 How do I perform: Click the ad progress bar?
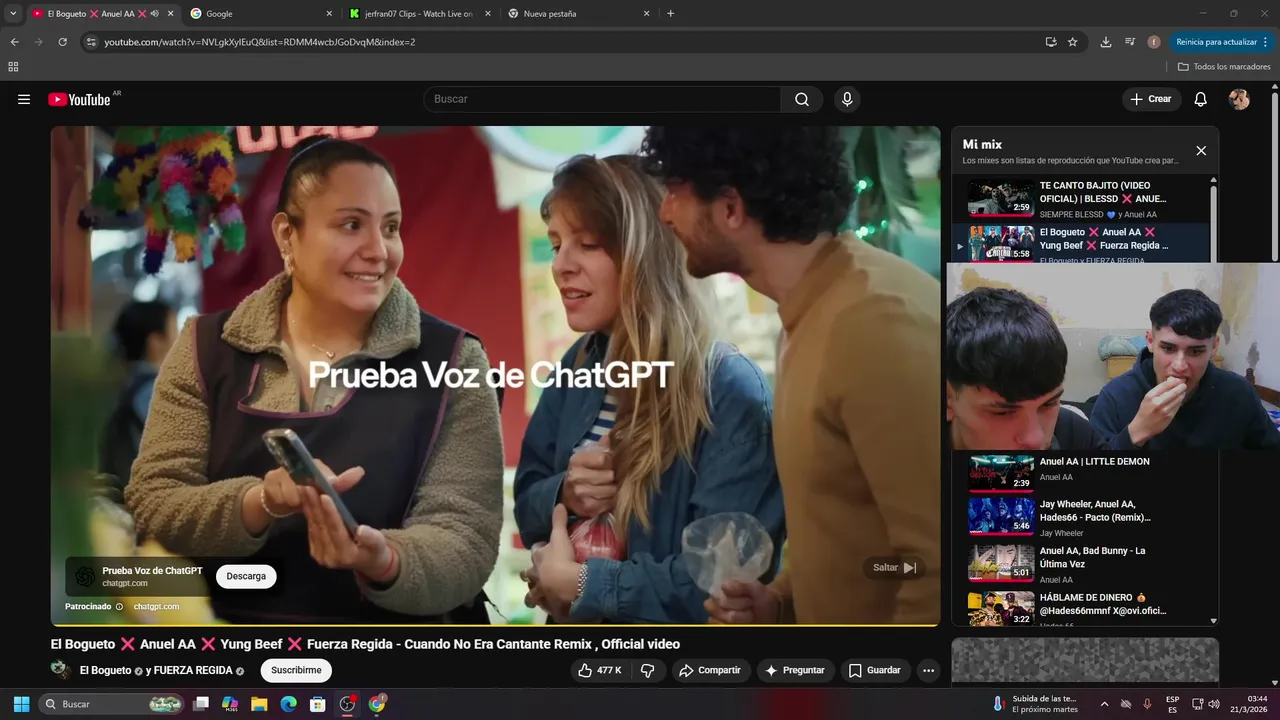(495, 625)
